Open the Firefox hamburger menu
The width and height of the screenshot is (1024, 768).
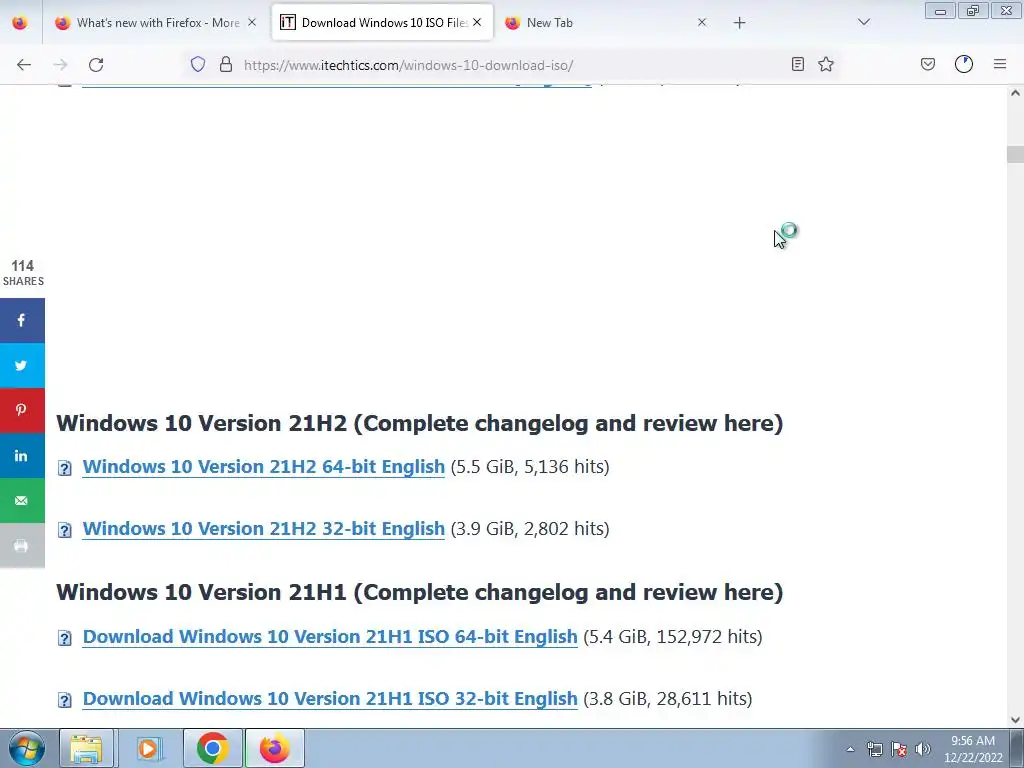[x=1000, y=64]
